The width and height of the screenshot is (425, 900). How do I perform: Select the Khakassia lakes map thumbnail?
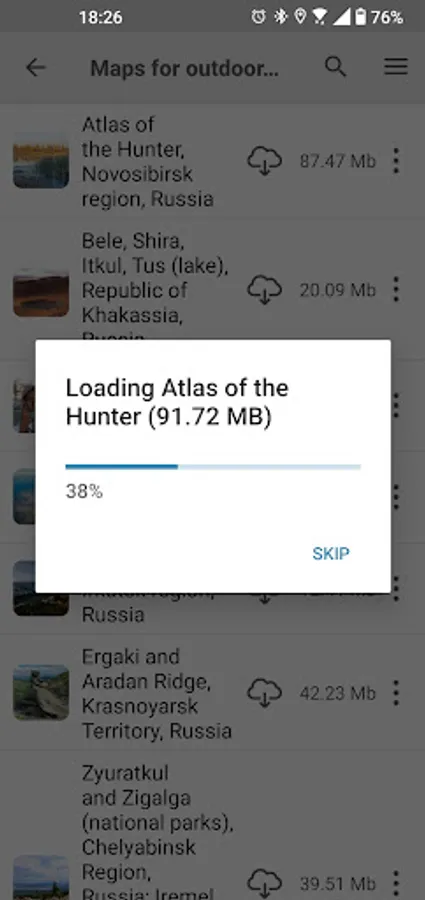point(41,290)
